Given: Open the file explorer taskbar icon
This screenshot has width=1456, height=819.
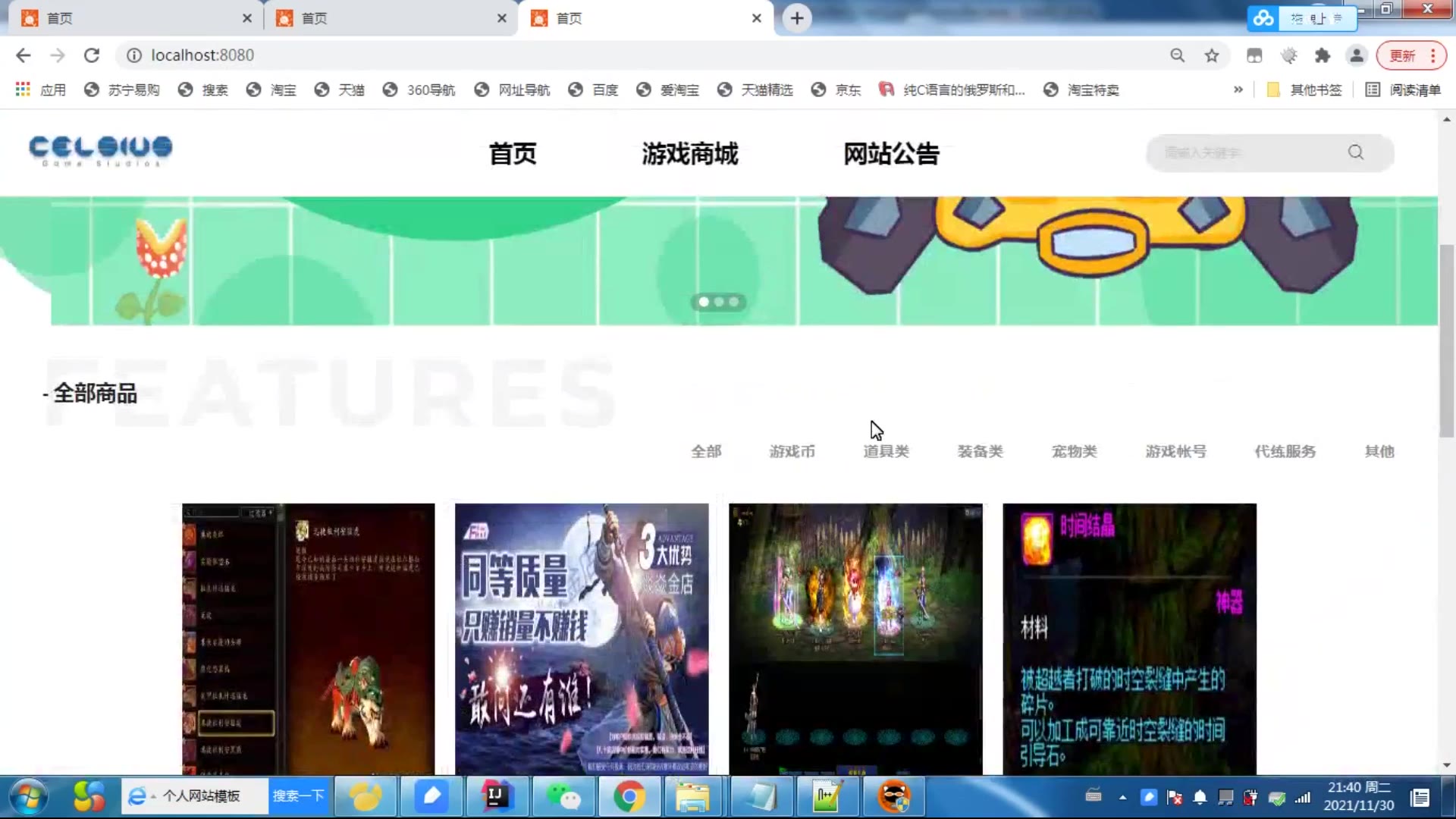Looking at the screenshot, I should point(692,797).
